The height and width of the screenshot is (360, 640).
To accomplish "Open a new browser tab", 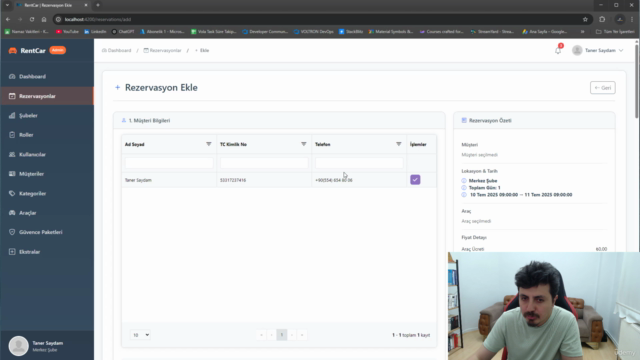I will (98, 5).
